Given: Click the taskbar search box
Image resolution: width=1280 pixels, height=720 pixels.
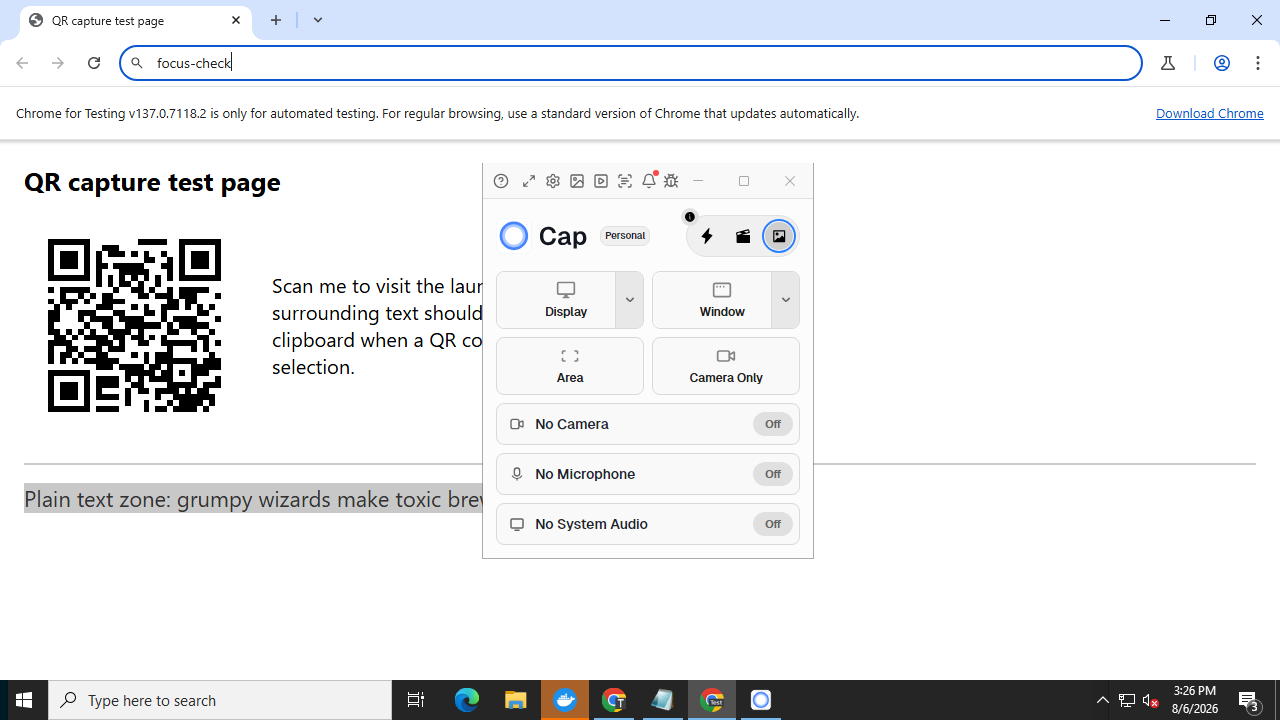Looking at the screenshot, I should [x=220, y=700].
